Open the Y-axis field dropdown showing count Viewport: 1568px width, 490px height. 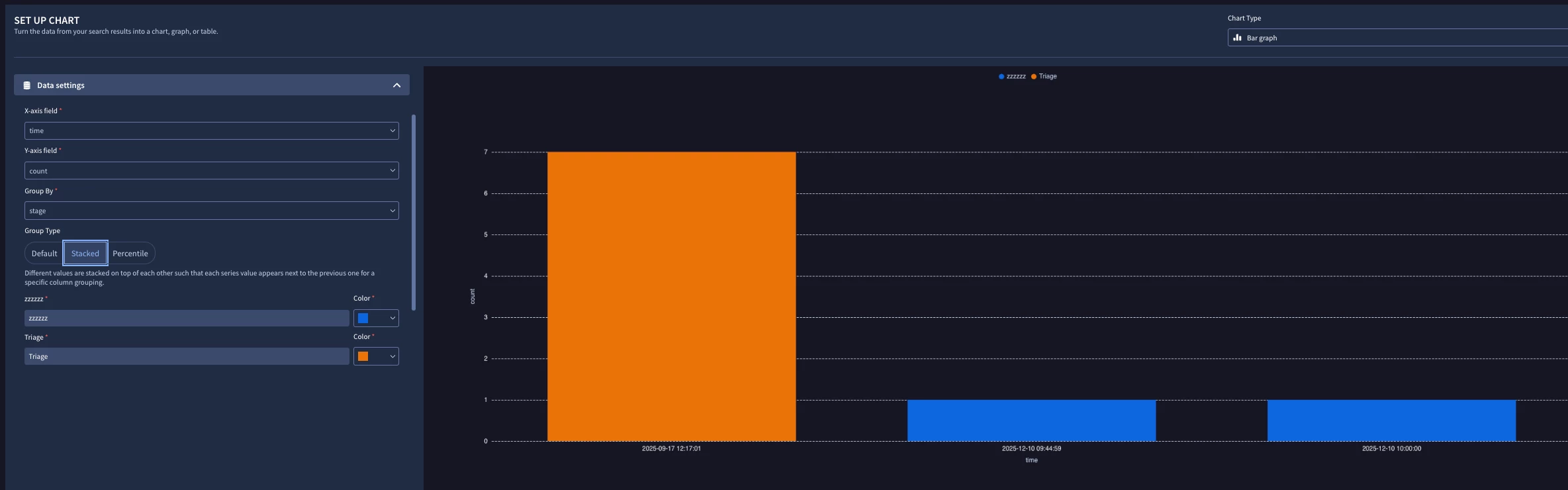pyautogui.click(x=212, y=171)
